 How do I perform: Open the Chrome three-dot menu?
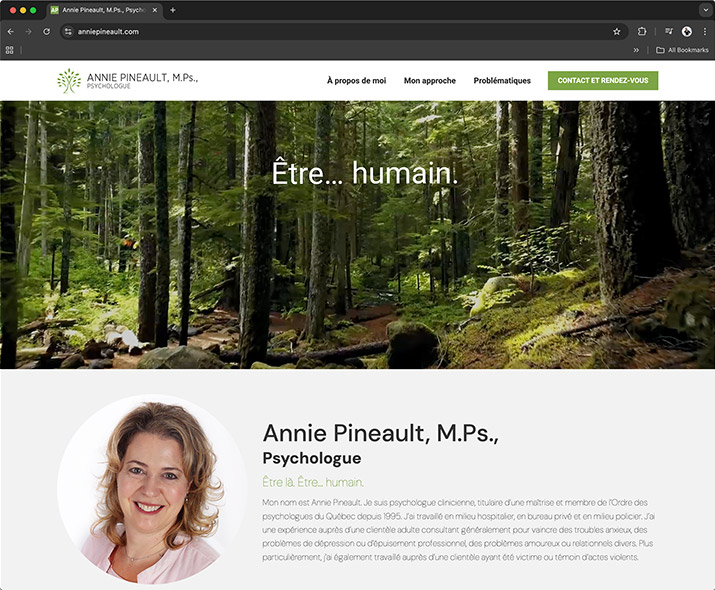[x=705, y=31]
